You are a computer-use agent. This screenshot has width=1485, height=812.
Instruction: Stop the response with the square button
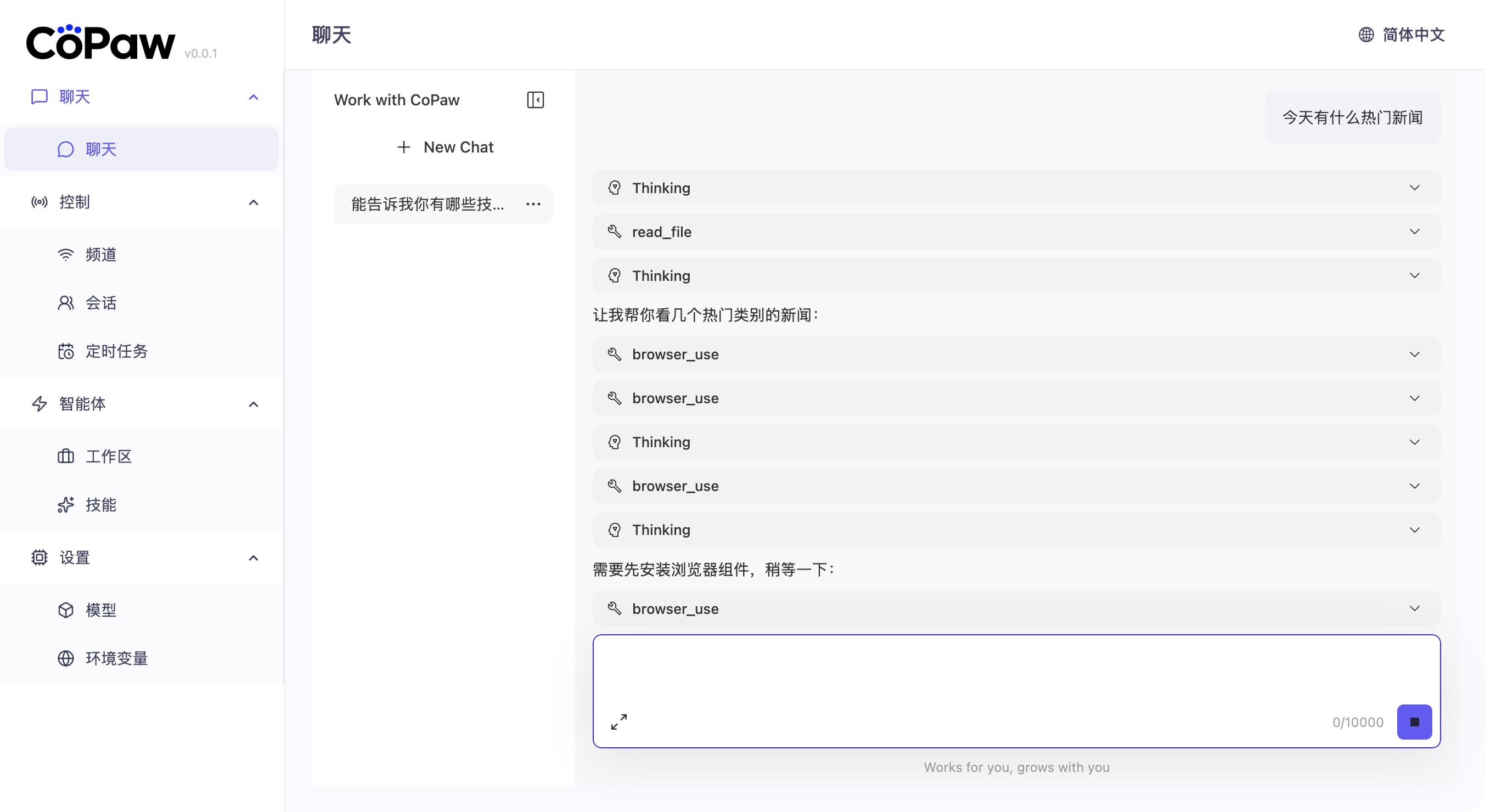click(1414, 721)
